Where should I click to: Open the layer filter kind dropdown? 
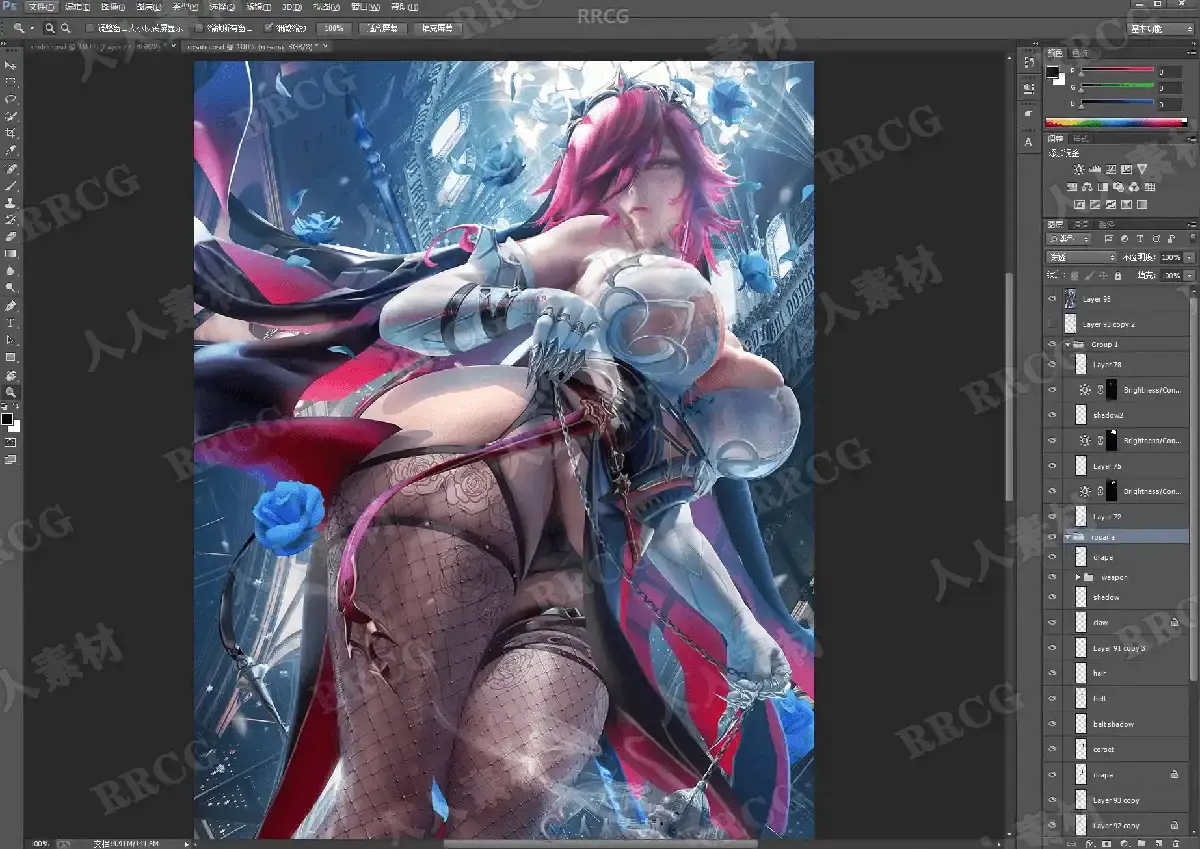tap(1067, 239)
